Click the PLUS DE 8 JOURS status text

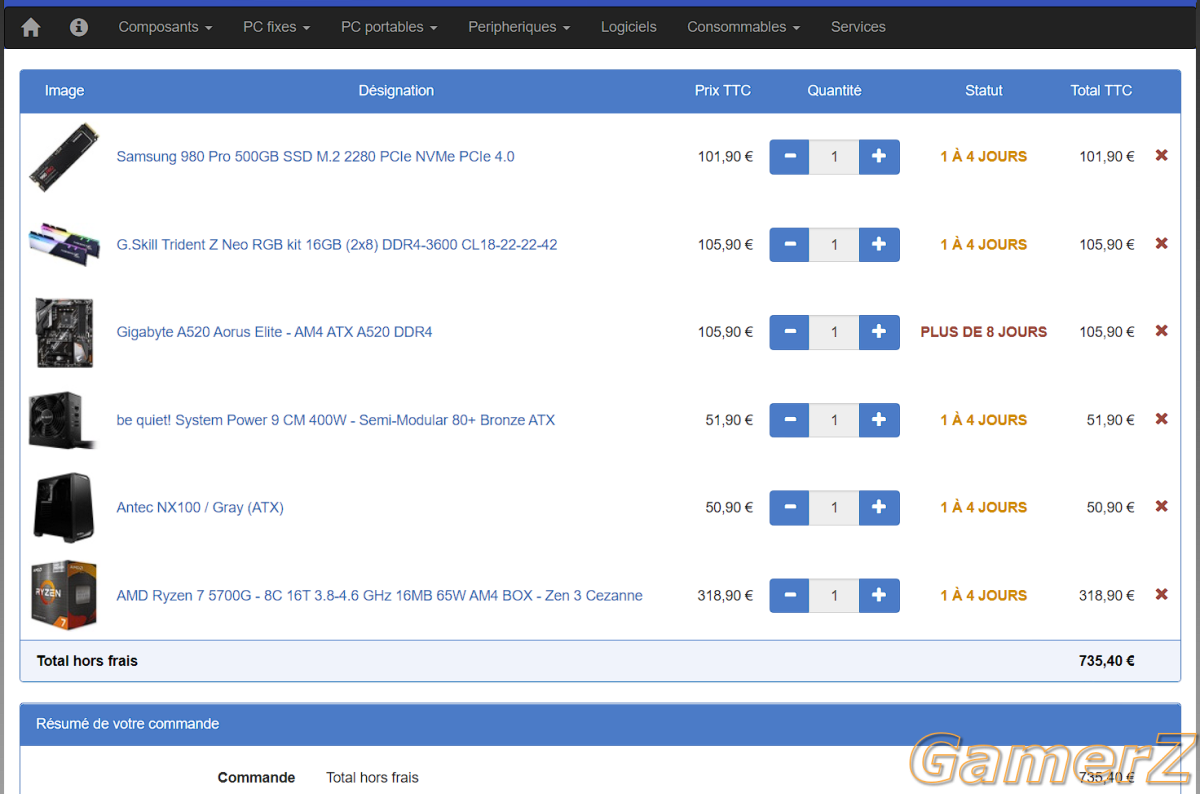(984, 332)
